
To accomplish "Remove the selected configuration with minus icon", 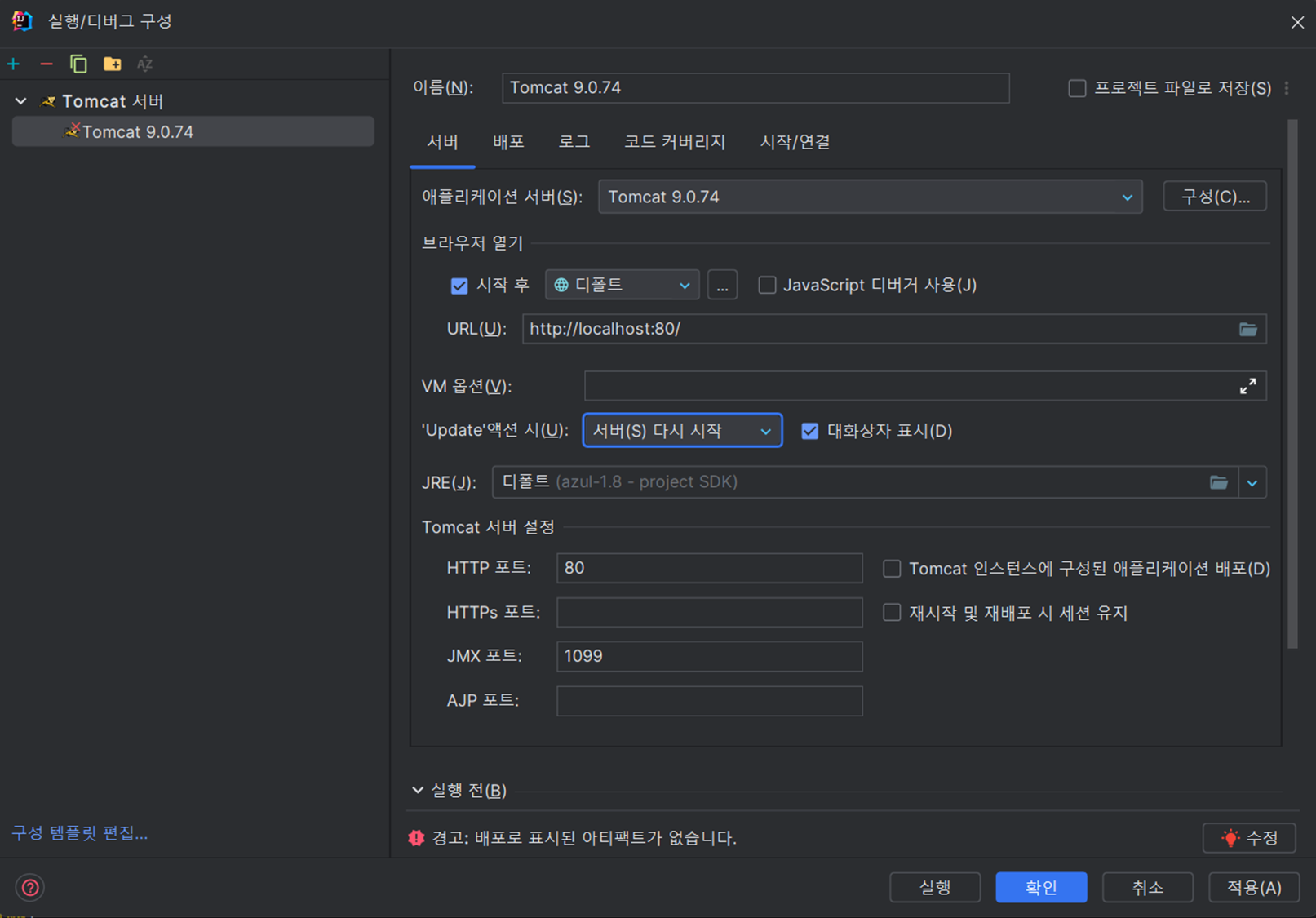I will [x=47, y=64].
